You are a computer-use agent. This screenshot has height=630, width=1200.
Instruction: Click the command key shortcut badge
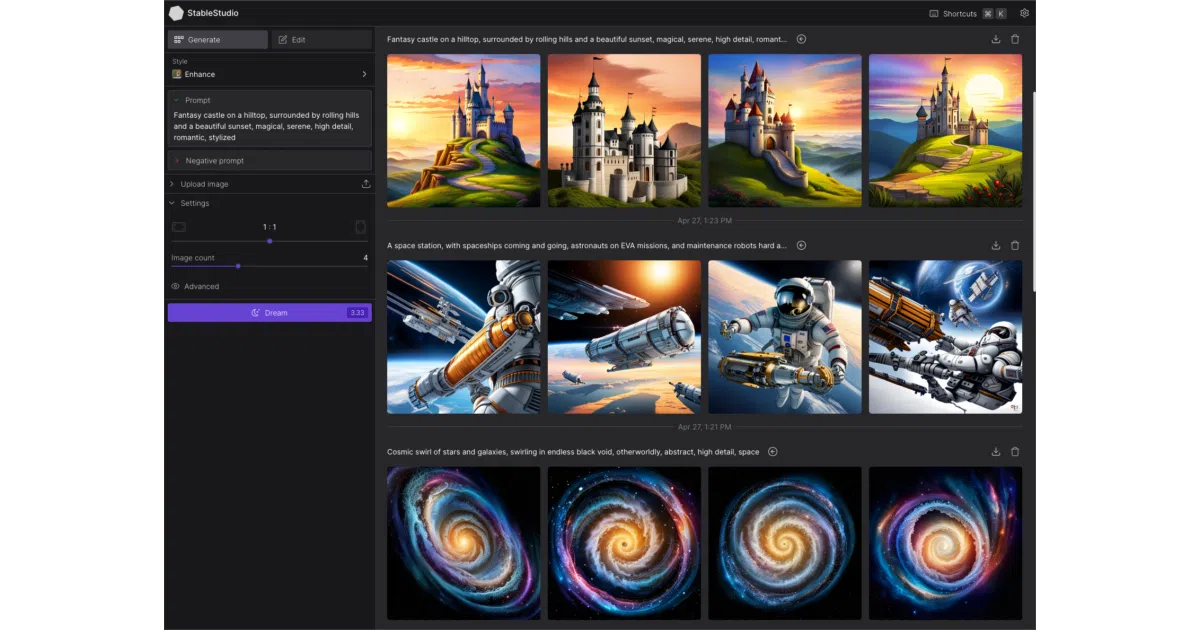click(x=987, y=13)
